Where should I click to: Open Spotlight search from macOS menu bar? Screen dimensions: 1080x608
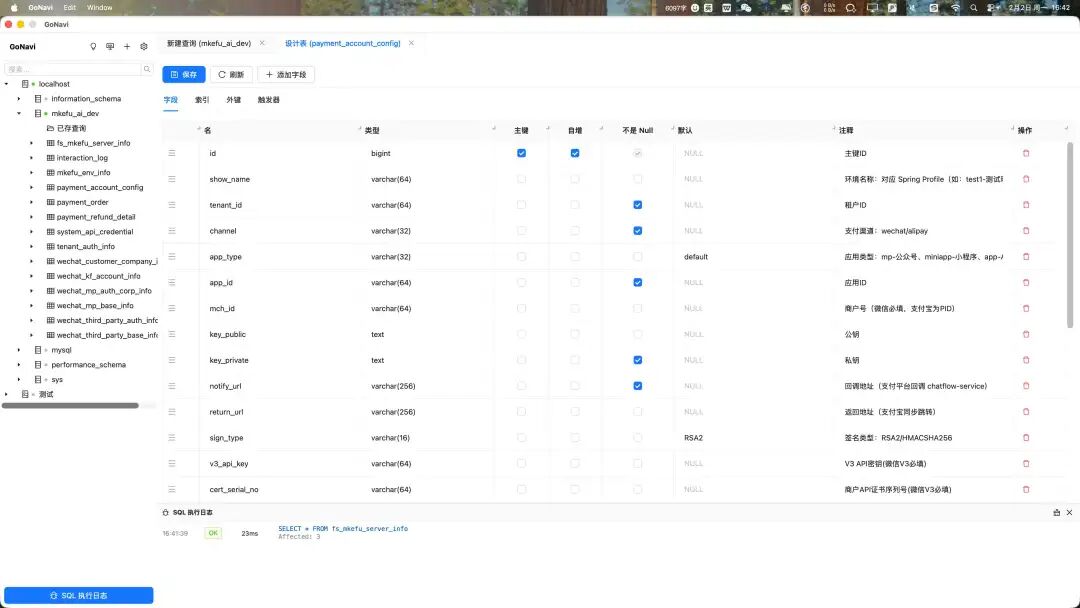point(972,7)
